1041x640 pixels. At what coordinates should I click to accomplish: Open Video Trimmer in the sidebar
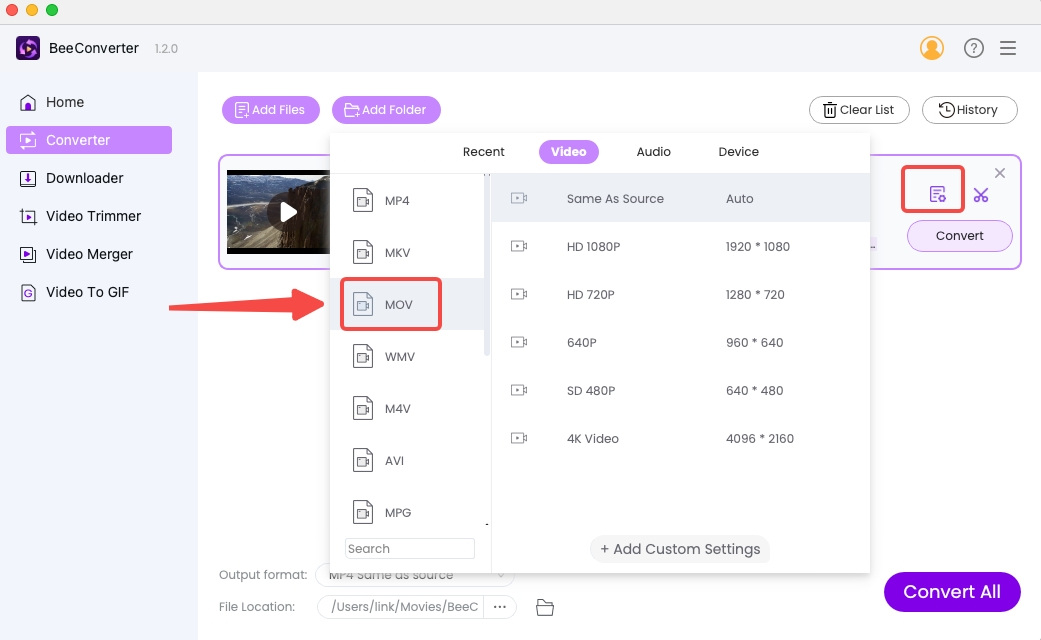pyautogui.click(x=93, y=216)
